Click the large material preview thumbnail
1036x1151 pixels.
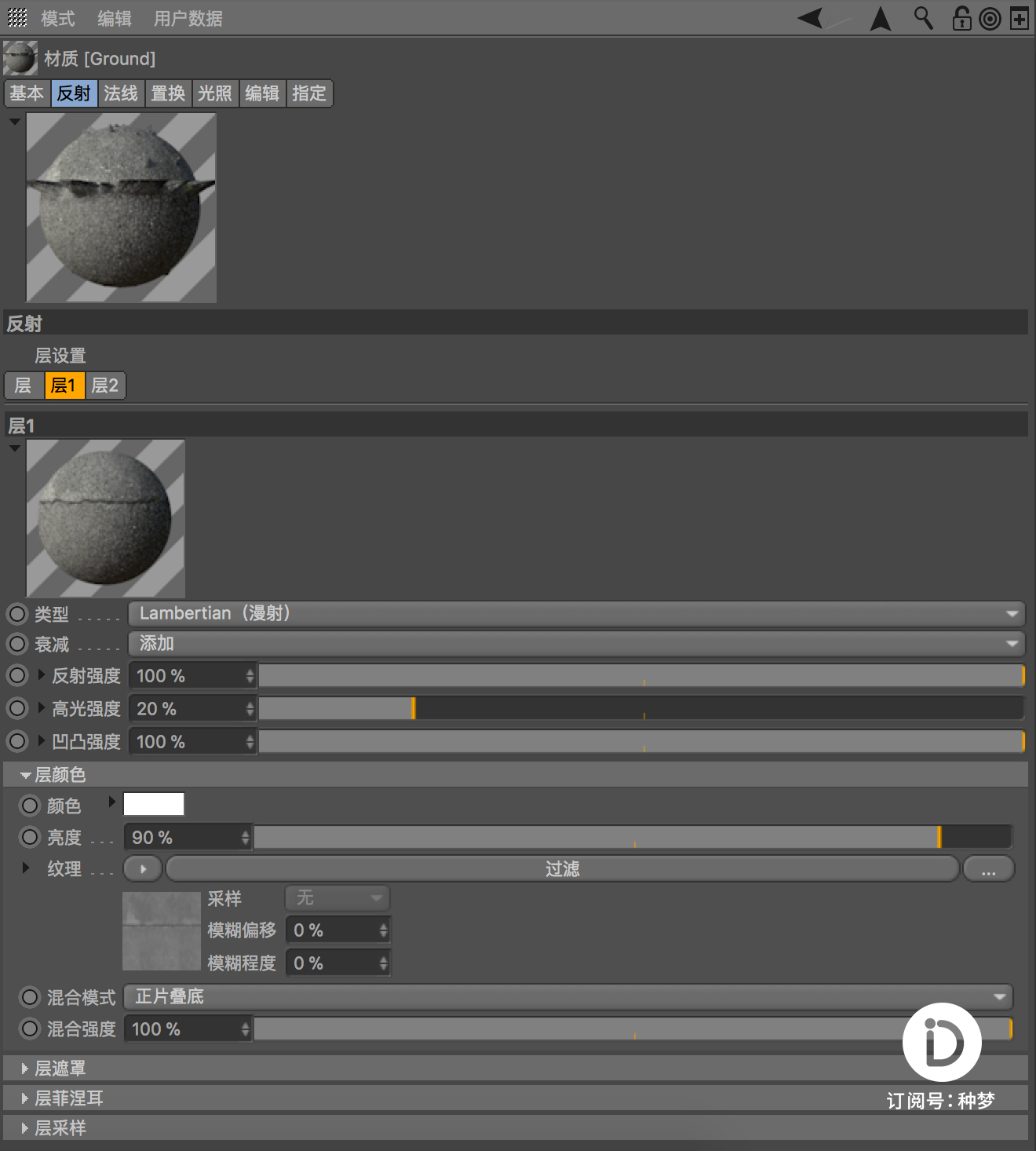122,208
